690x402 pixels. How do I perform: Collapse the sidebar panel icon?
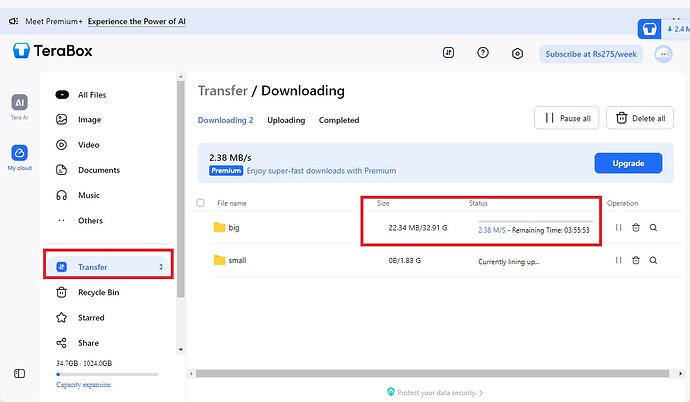click(x=19, y=373)
